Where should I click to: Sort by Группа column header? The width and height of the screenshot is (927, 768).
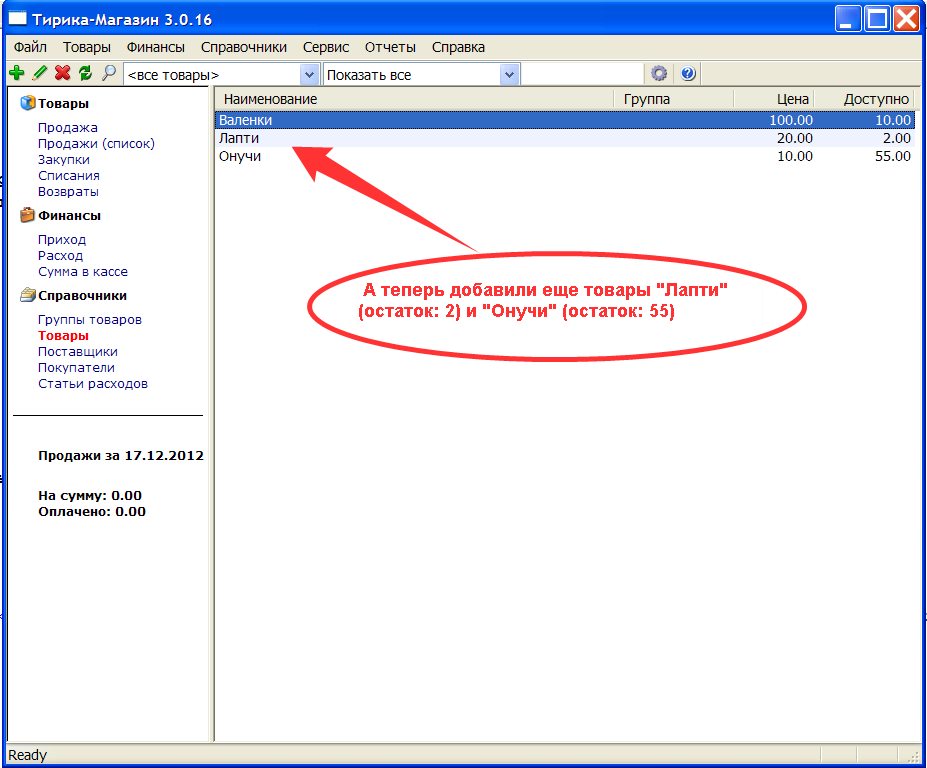pyautogui.click(x=673, y=99)
